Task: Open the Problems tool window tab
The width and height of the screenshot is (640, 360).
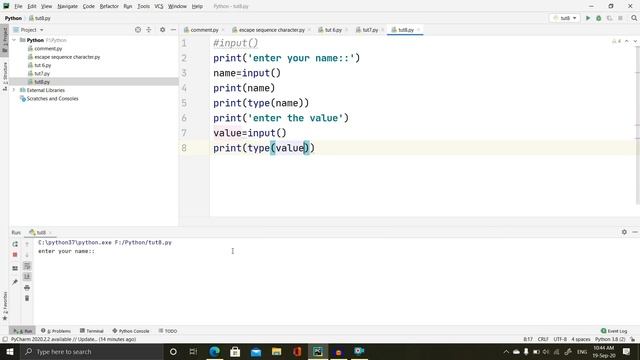Action: (x=56, y=331)
